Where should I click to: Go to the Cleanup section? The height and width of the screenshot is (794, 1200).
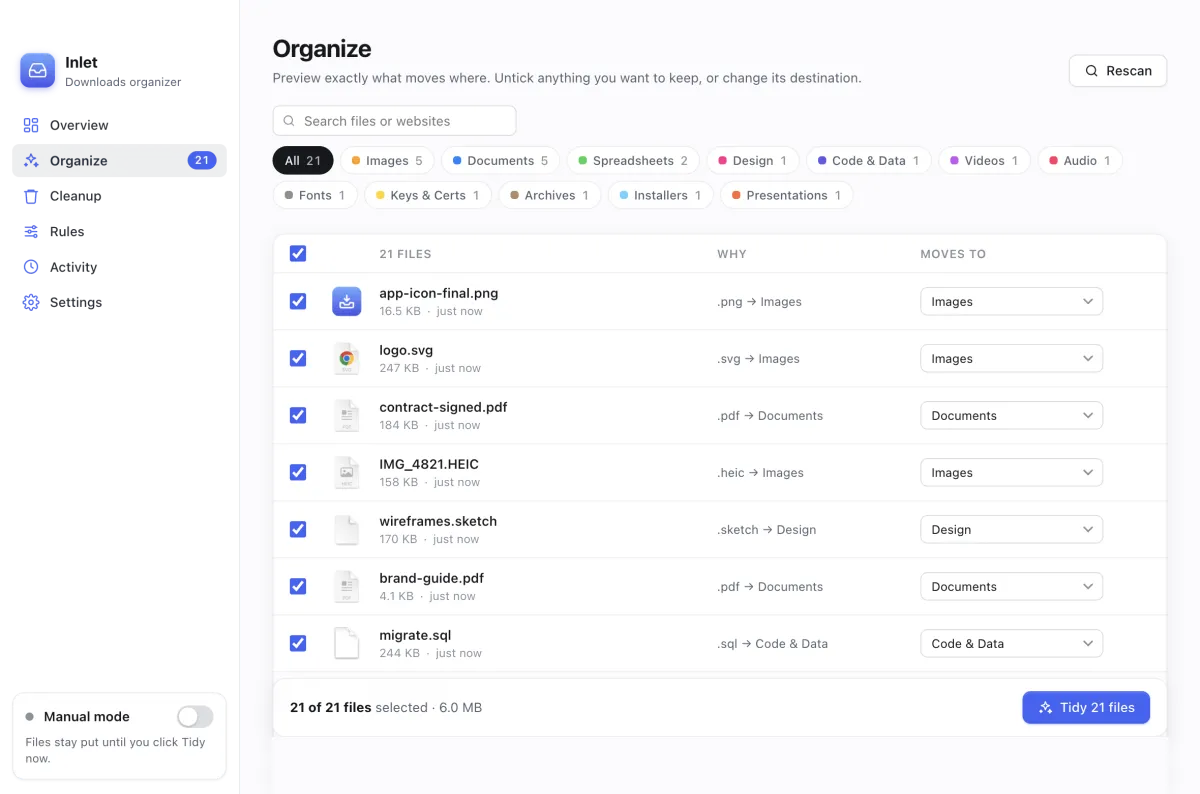[119, 196]
